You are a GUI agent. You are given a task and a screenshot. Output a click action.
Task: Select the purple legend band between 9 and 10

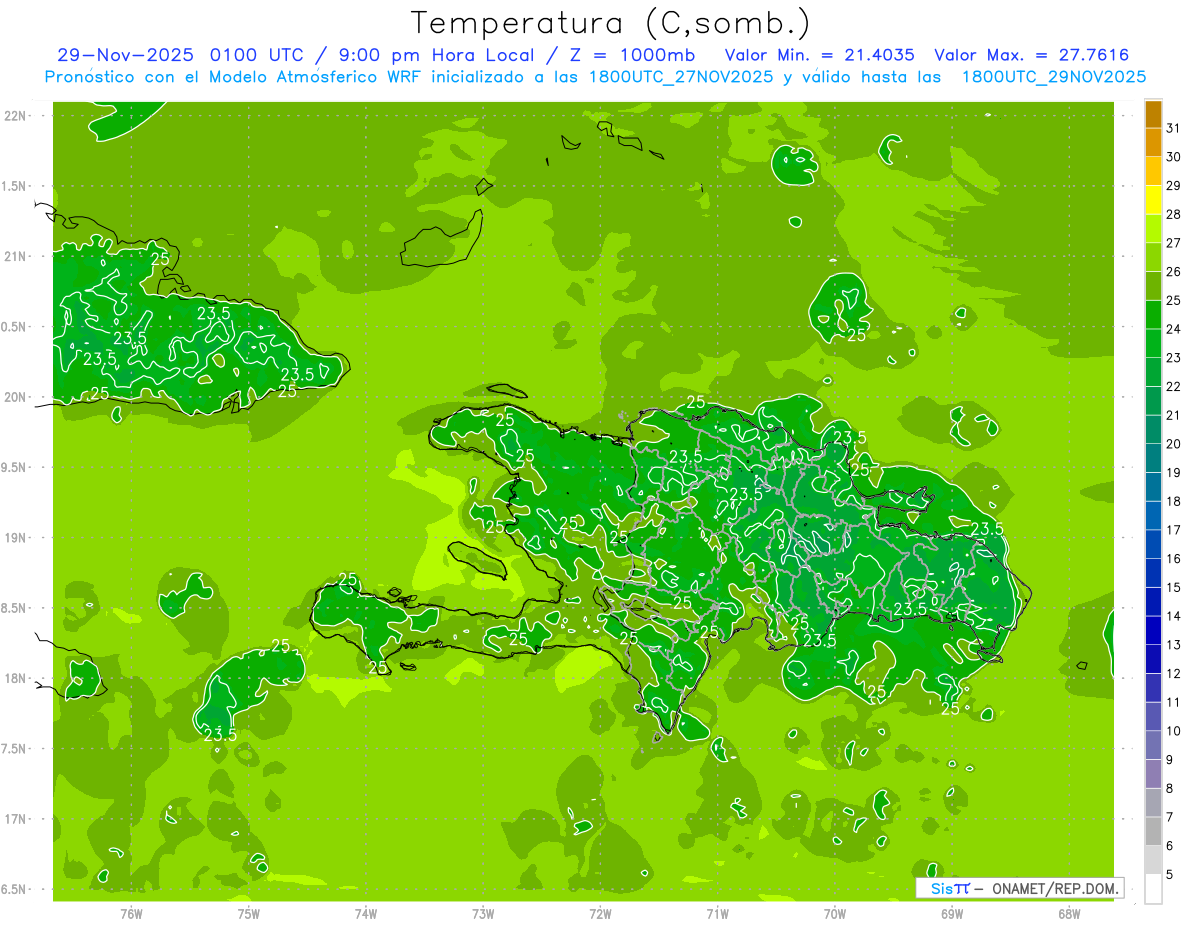pos(1153,745)
